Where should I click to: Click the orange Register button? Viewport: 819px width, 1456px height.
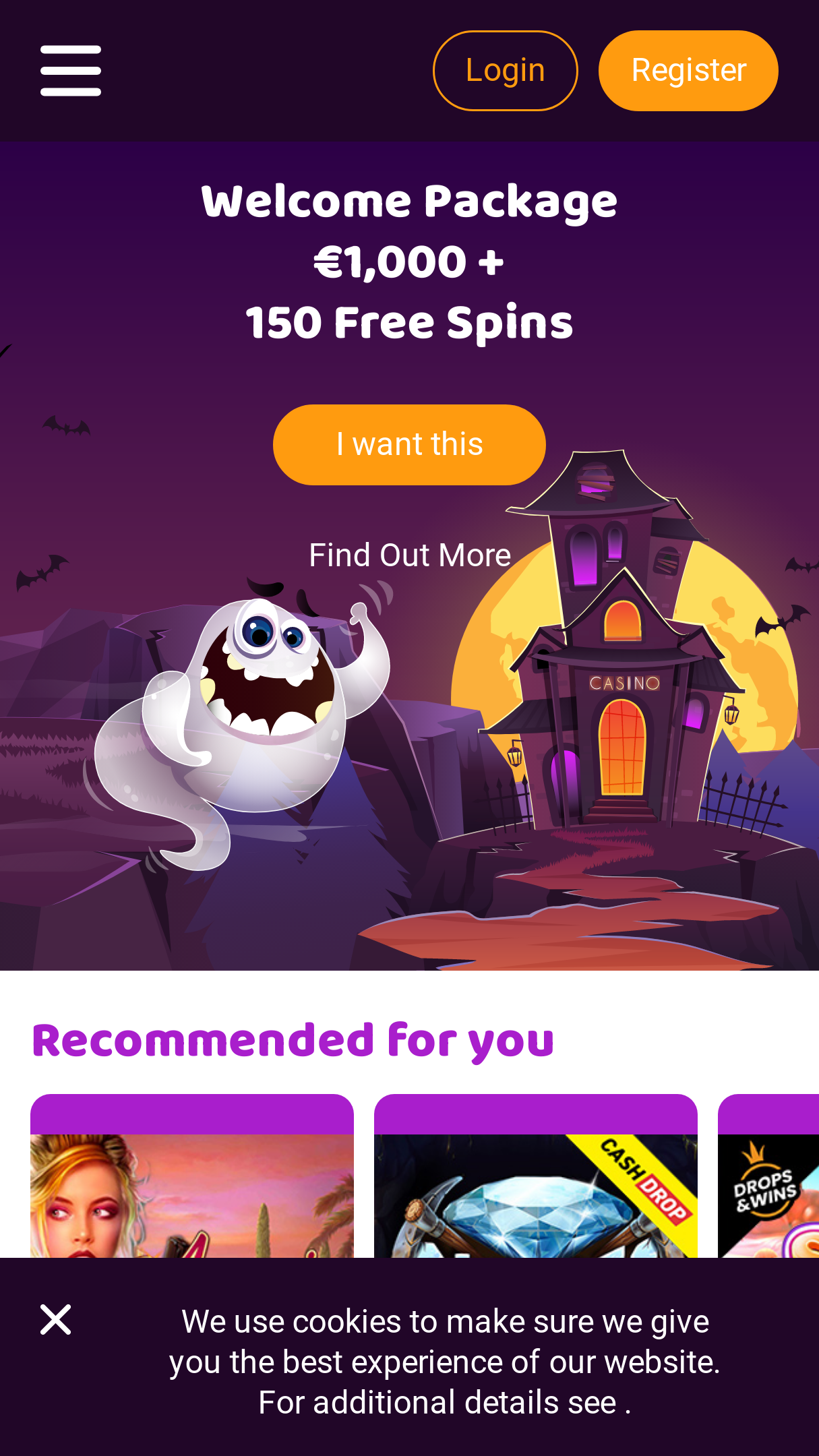tap(688, 71)
